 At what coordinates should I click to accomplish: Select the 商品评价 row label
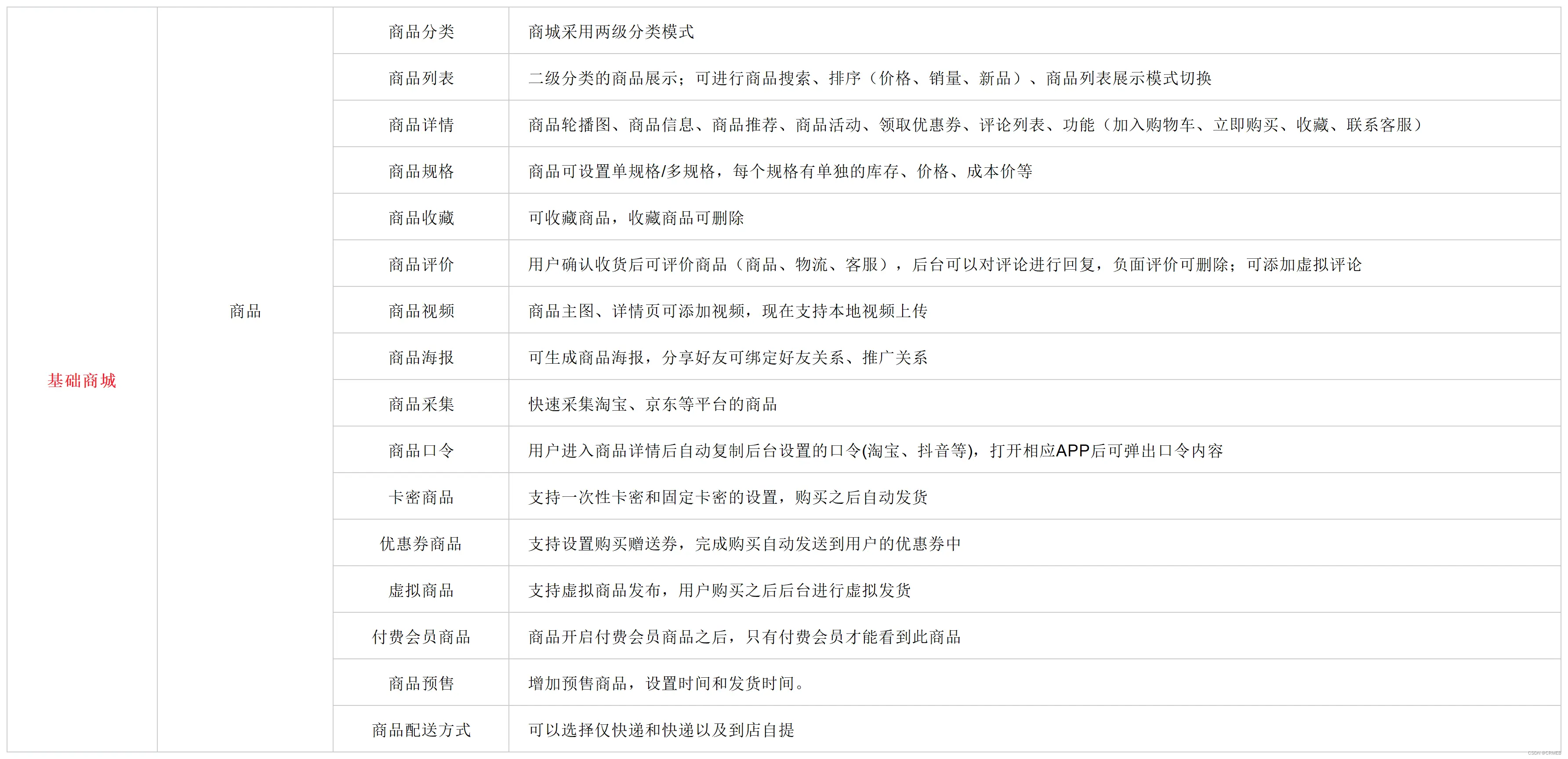(x=421, y=264)
